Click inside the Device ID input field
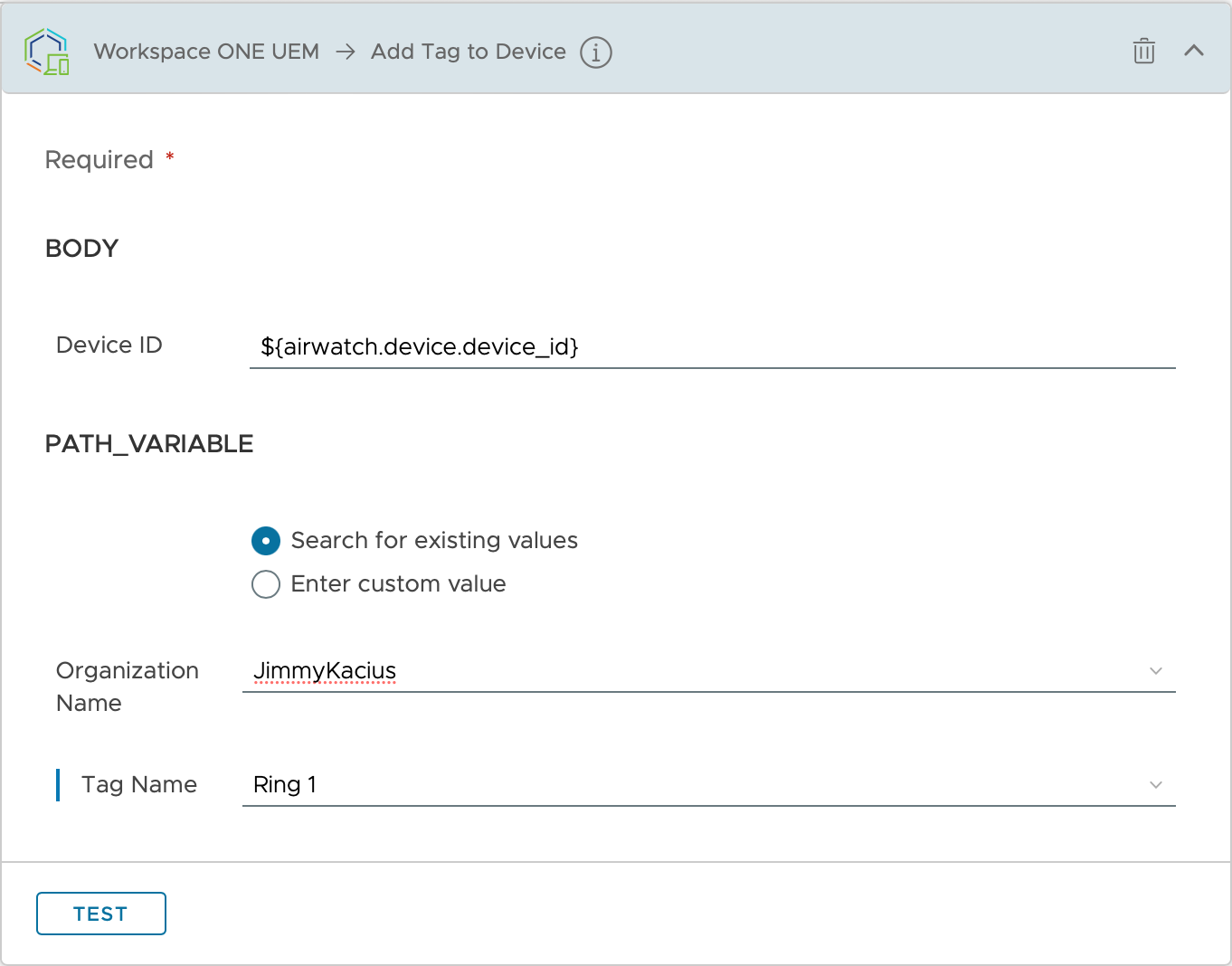1232x966 pixels. 633,347
